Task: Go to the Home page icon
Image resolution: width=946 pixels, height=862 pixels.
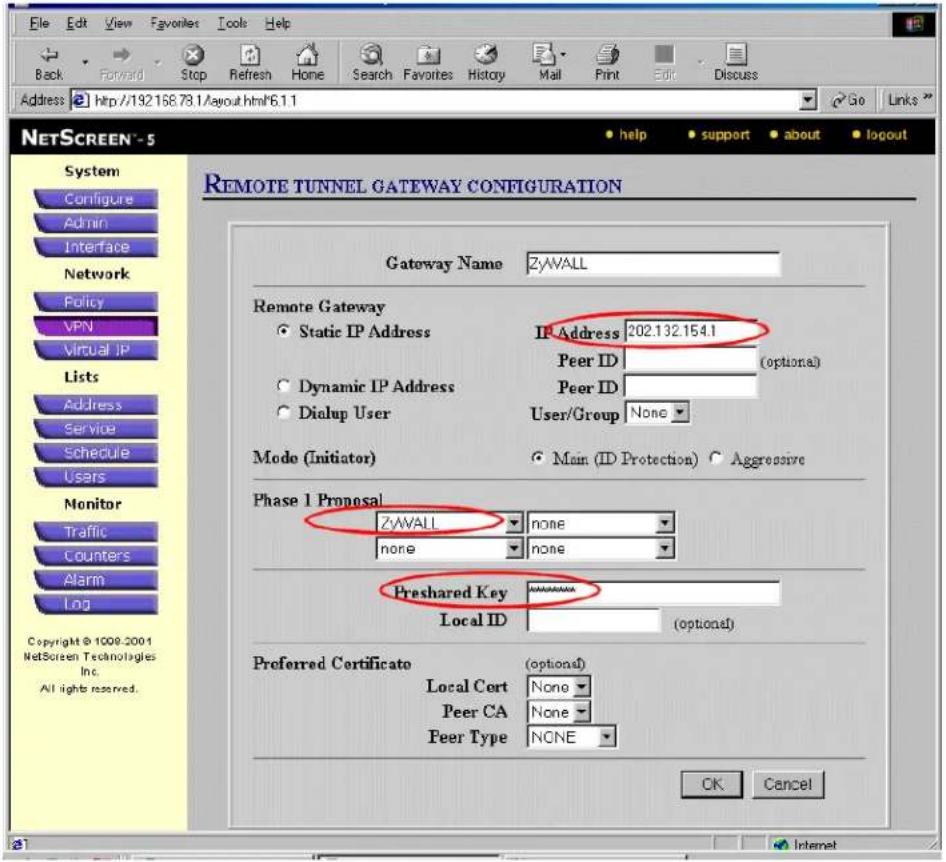Action: (307, 55)
